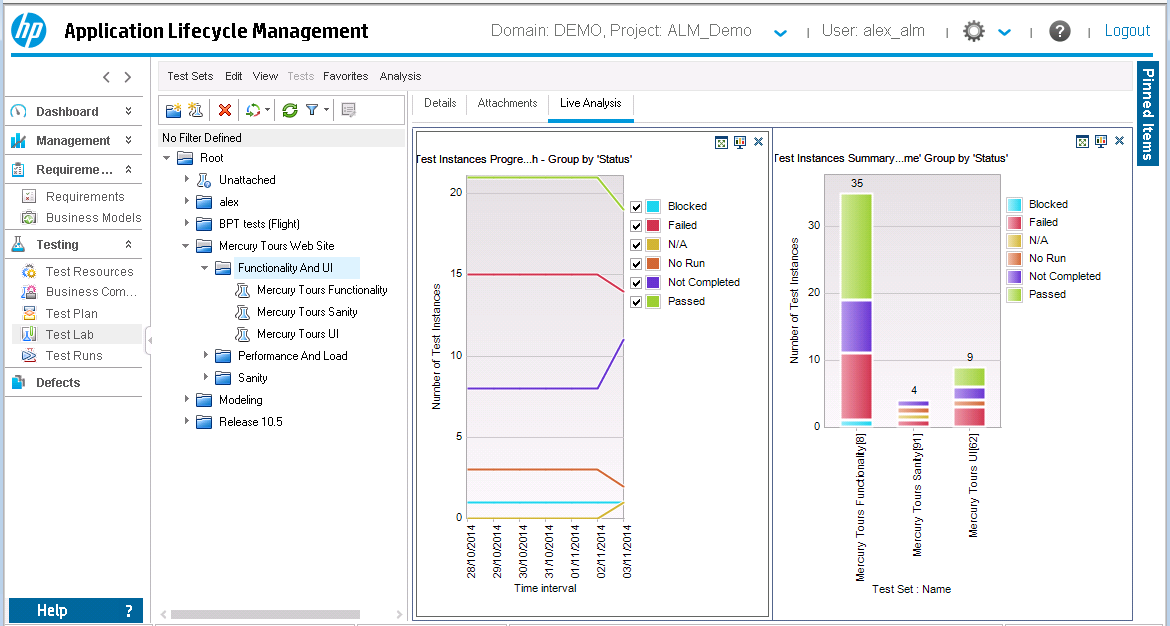The image size is (1170, 626).
Task: Expand the Dashboard sidebar section
Action: point(128,111)
